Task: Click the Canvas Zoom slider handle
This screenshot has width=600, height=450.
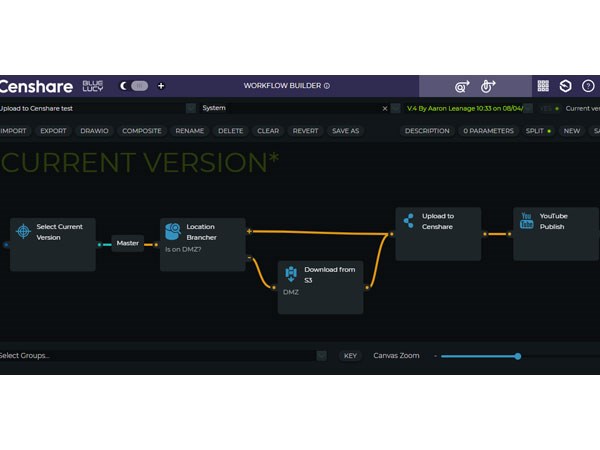Action: point(517,355)
